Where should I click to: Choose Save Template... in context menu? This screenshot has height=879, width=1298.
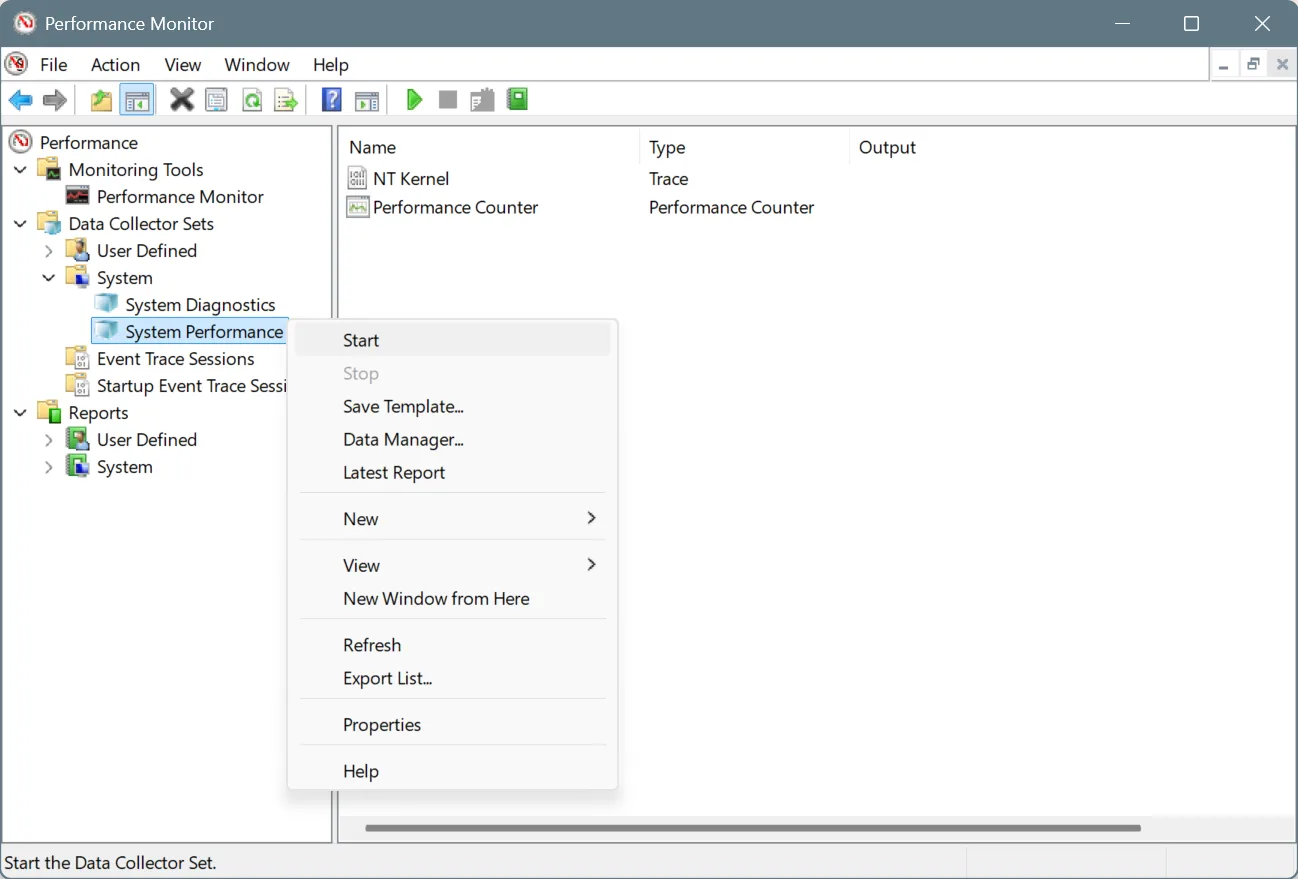click(x=452, y=406)
